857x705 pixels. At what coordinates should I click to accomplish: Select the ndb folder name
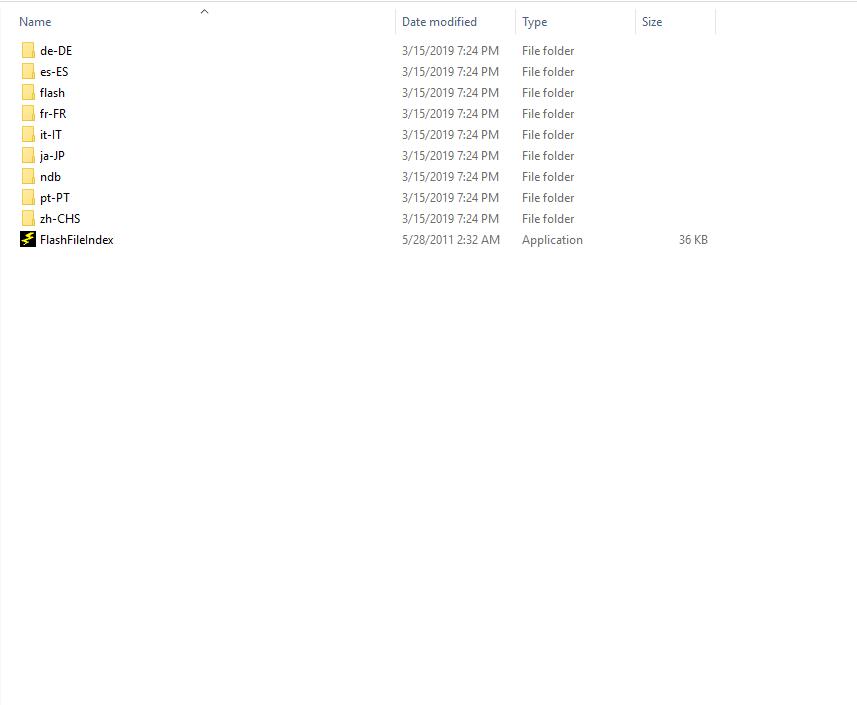[50, 177]
